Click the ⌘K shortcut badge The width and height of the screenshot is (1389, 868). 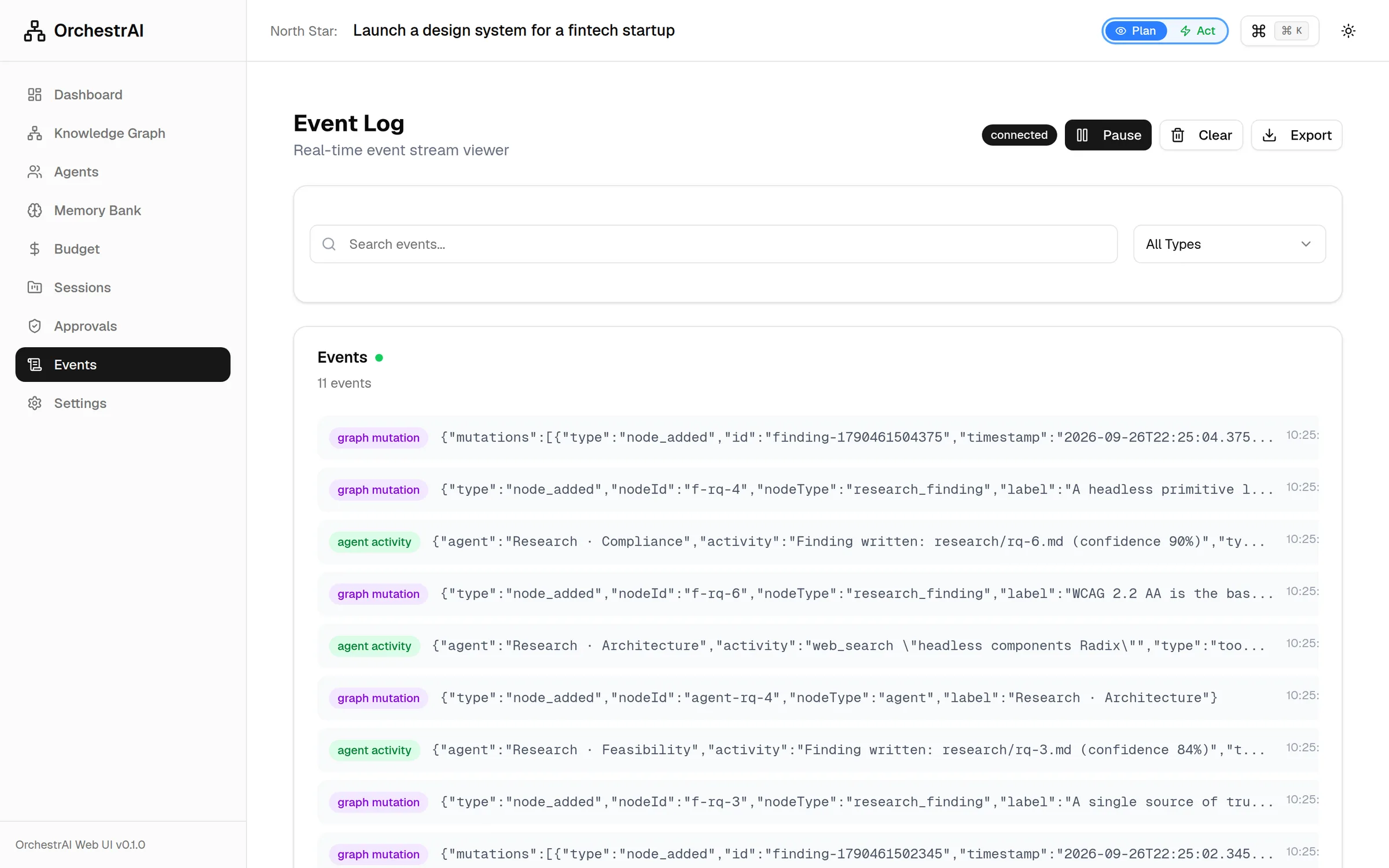tap(1291, 31)
